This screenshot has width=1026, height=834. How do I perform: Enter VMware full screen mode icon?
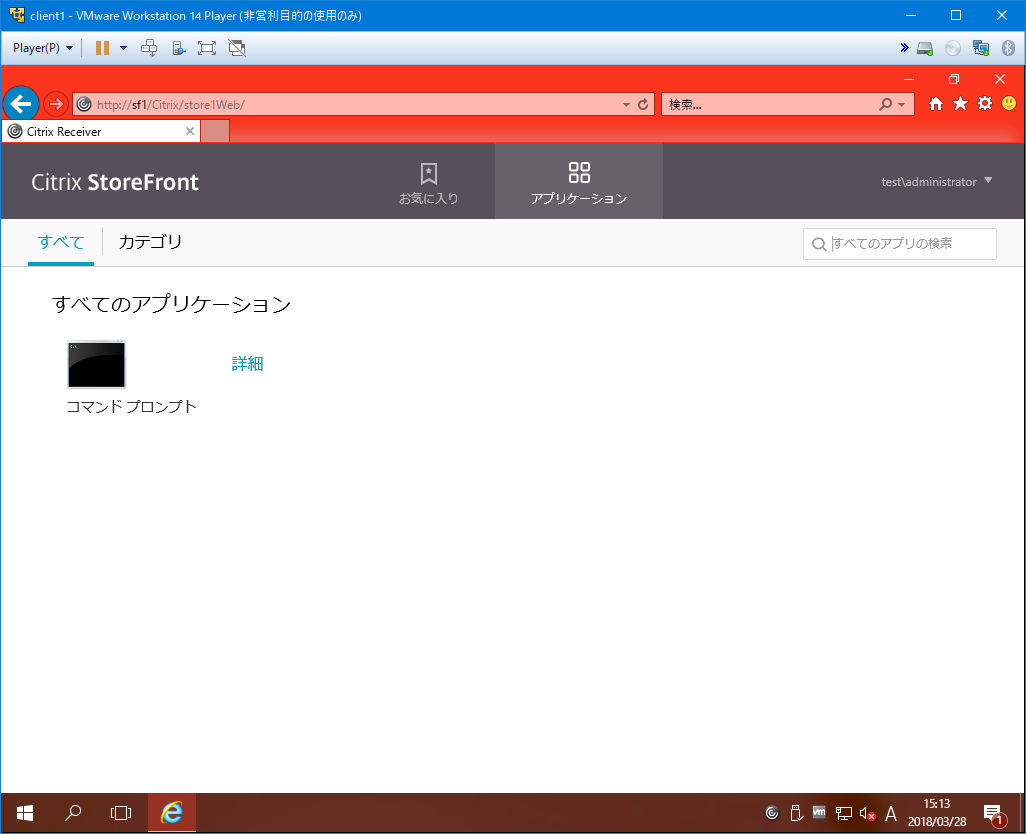[207, 48]
